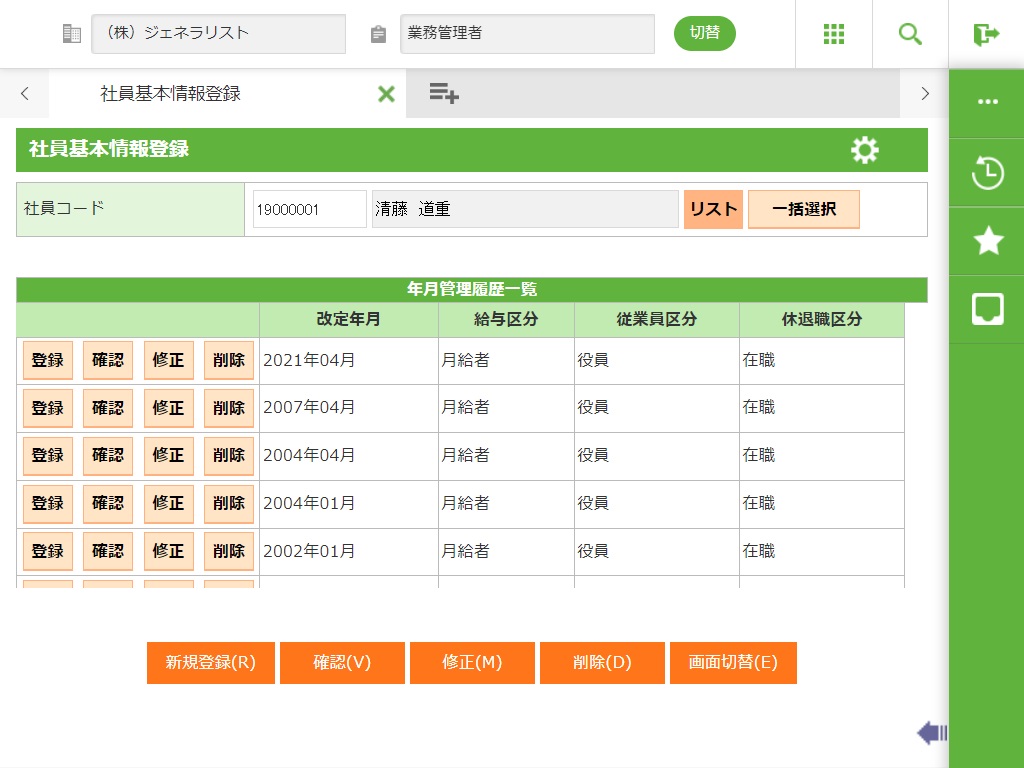1024x768 pixels.
Task: Open favorites star icon in sidebar
Action: (987, 241)
